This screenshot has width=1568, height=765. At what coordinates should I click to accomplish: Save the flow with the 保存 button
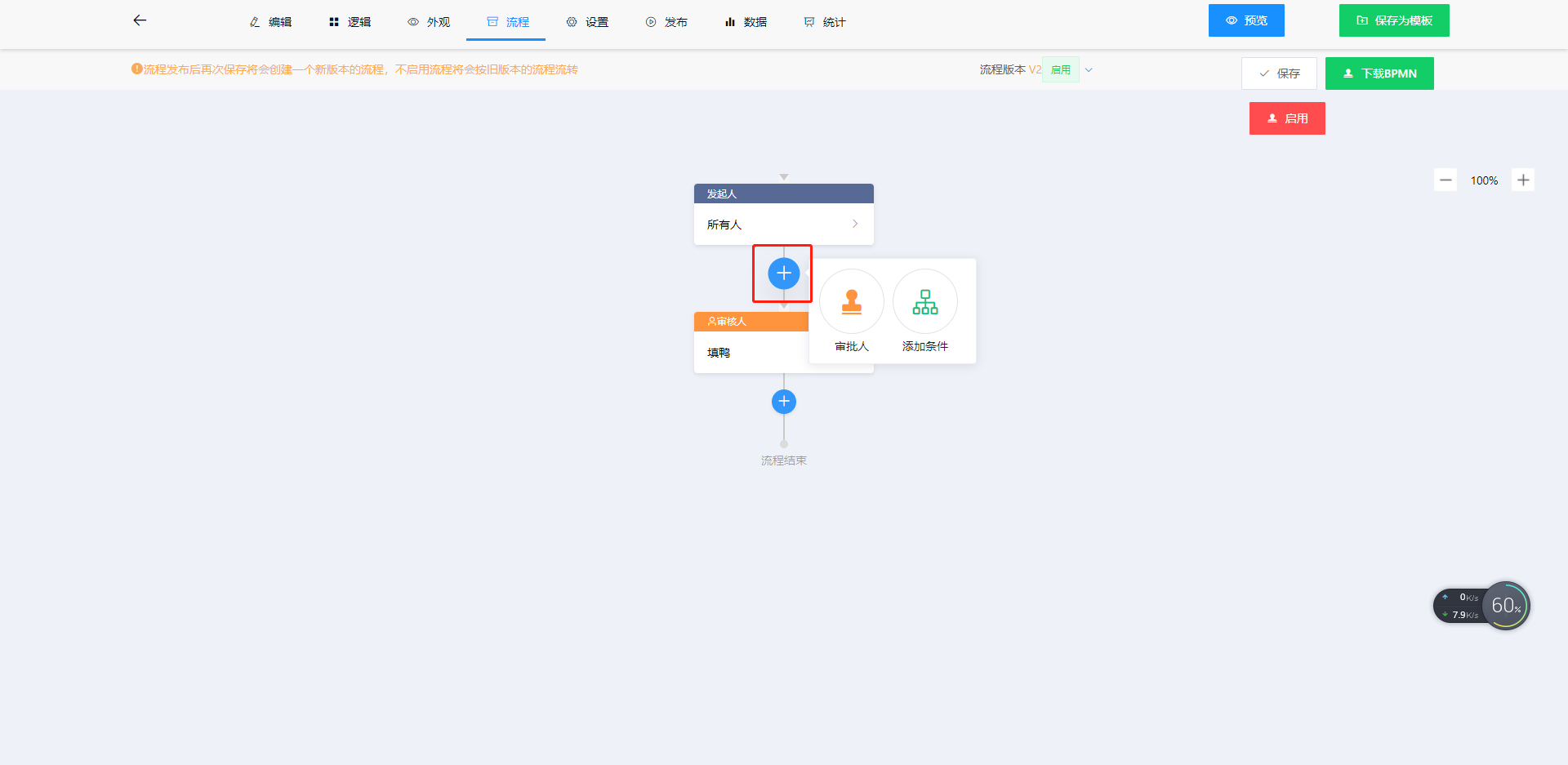click(1279, 73)
